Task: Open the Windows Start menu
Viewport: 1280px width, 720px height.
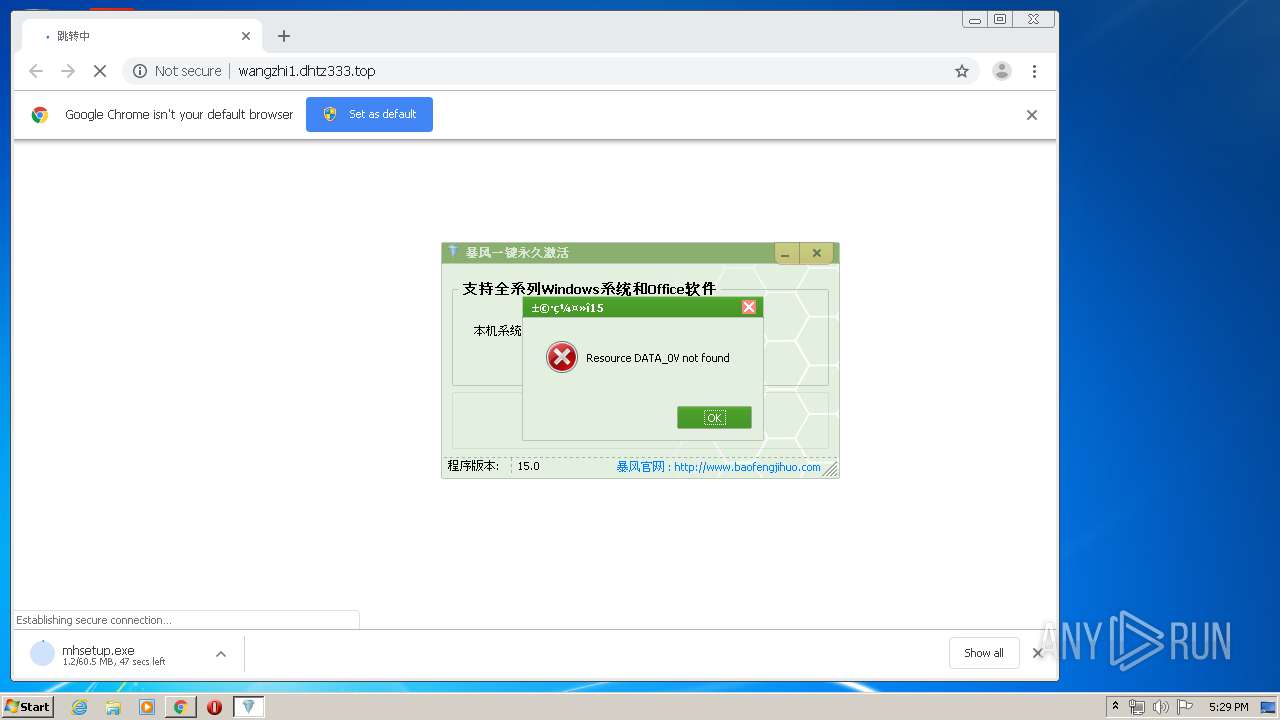Action: coord(27,707)
